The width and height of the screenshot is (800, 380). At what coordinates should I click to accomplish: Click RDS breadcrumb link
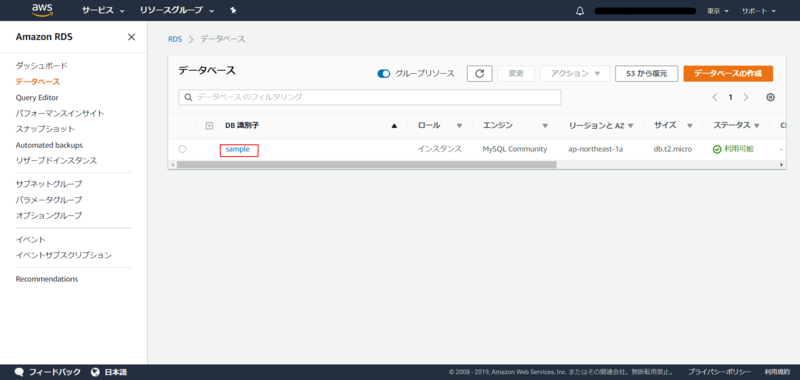click(x=174, y=39)
